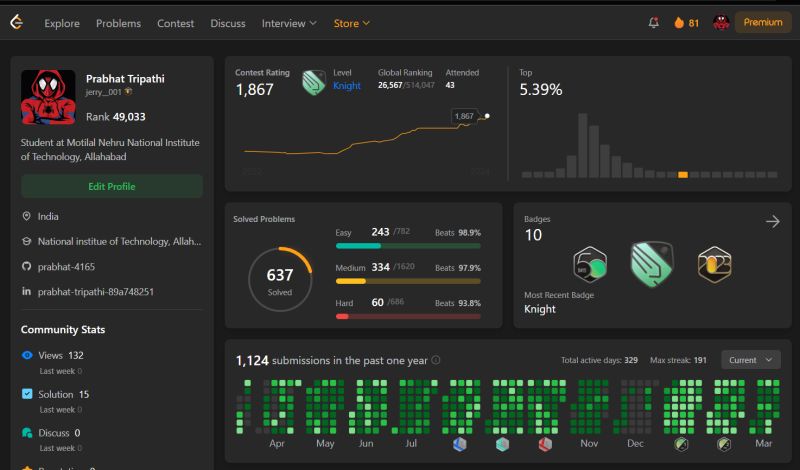This screenshot has width=800, height=470.
Task: Open the notifications bell
Action: point(653,22)
